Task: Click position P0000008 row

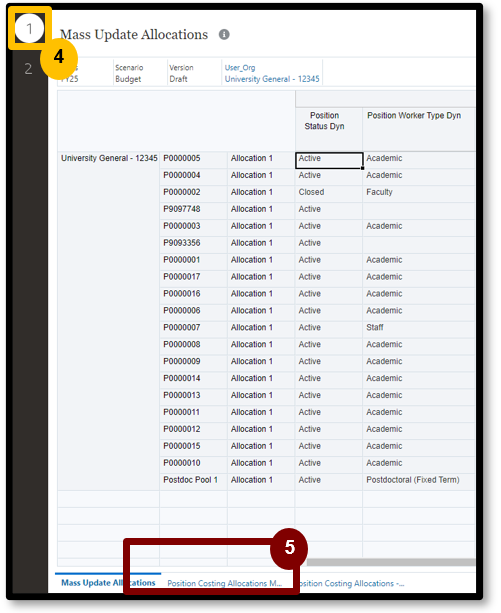Action: coord(193,344)
